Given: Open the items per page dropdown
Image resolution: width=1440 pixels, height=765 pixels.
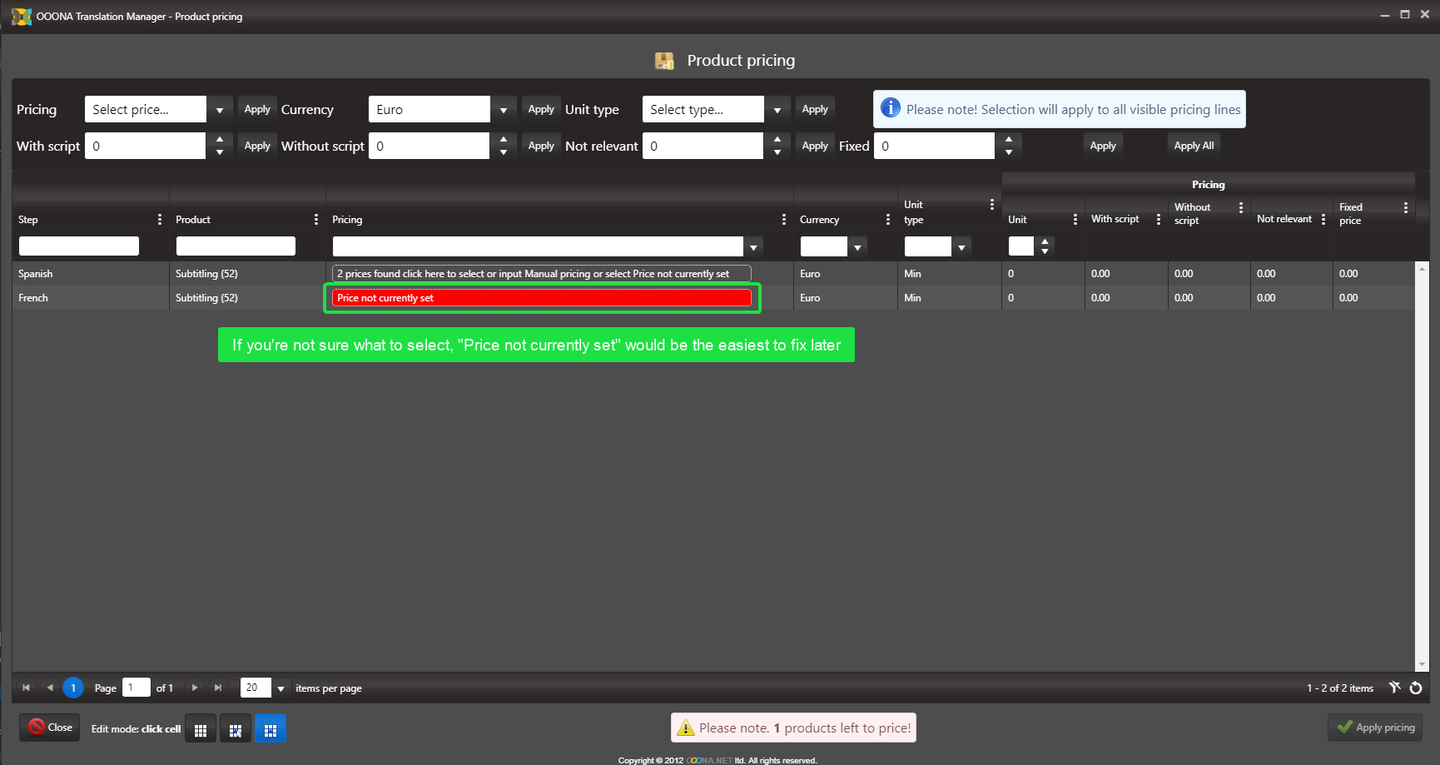Looking at the screenshot, I should pyautogui.click(x=281, y=688).
